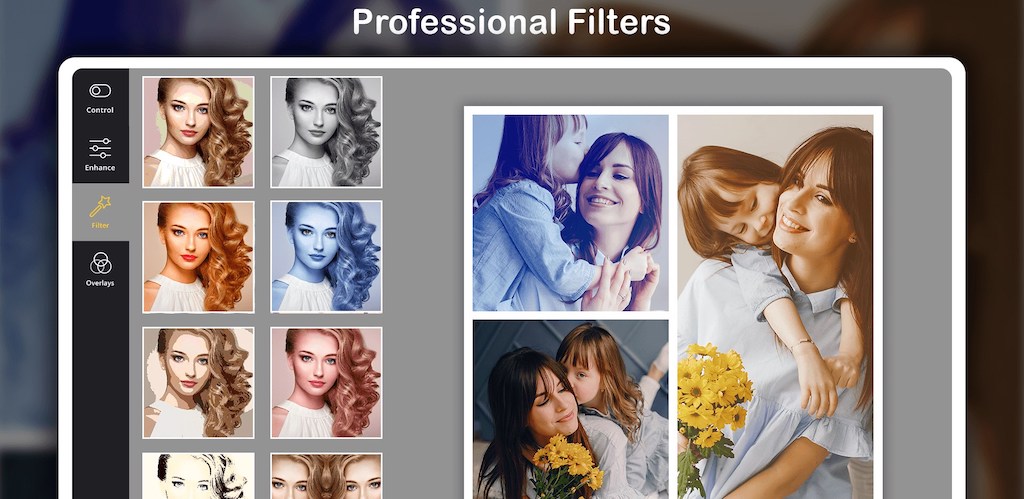Select the cartoon posterized filter thumbnail
Screen dimensions: 1024x499
click(x=198, y=382)
